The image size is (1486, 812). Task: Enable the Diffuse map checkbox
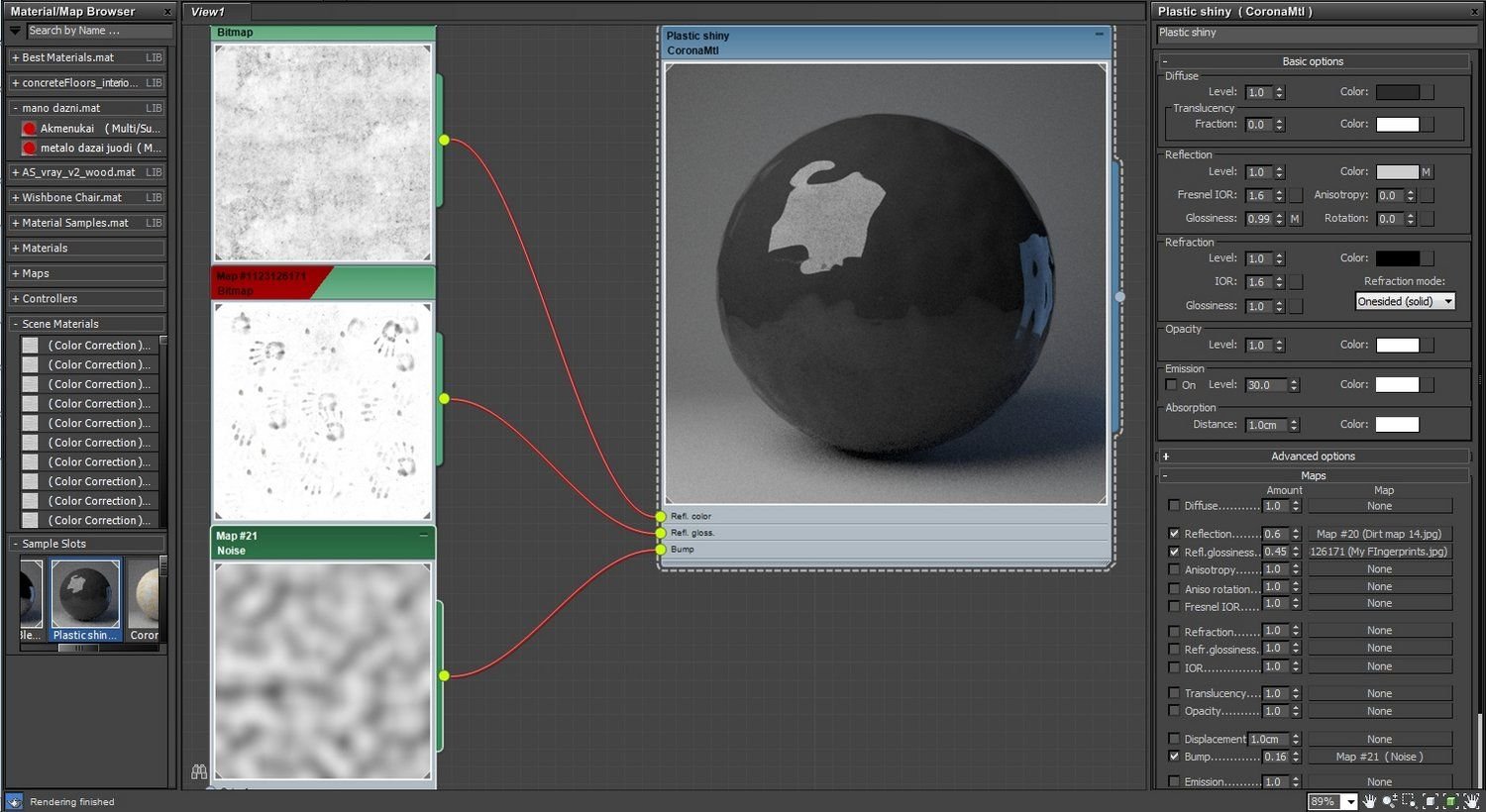click(x=1174, y=506)
